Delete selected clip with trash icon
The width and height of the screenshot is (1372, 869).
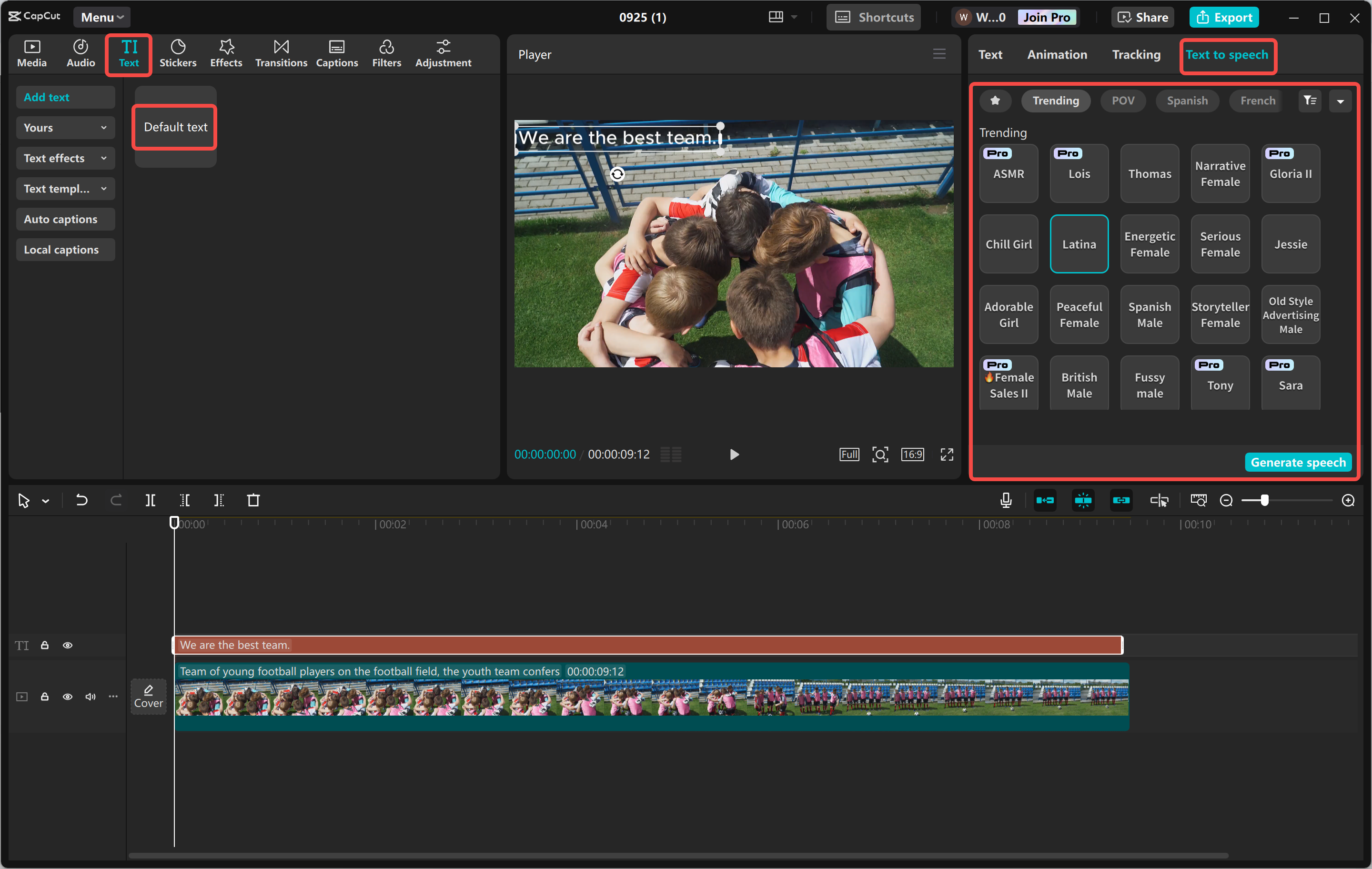[253, 500]
